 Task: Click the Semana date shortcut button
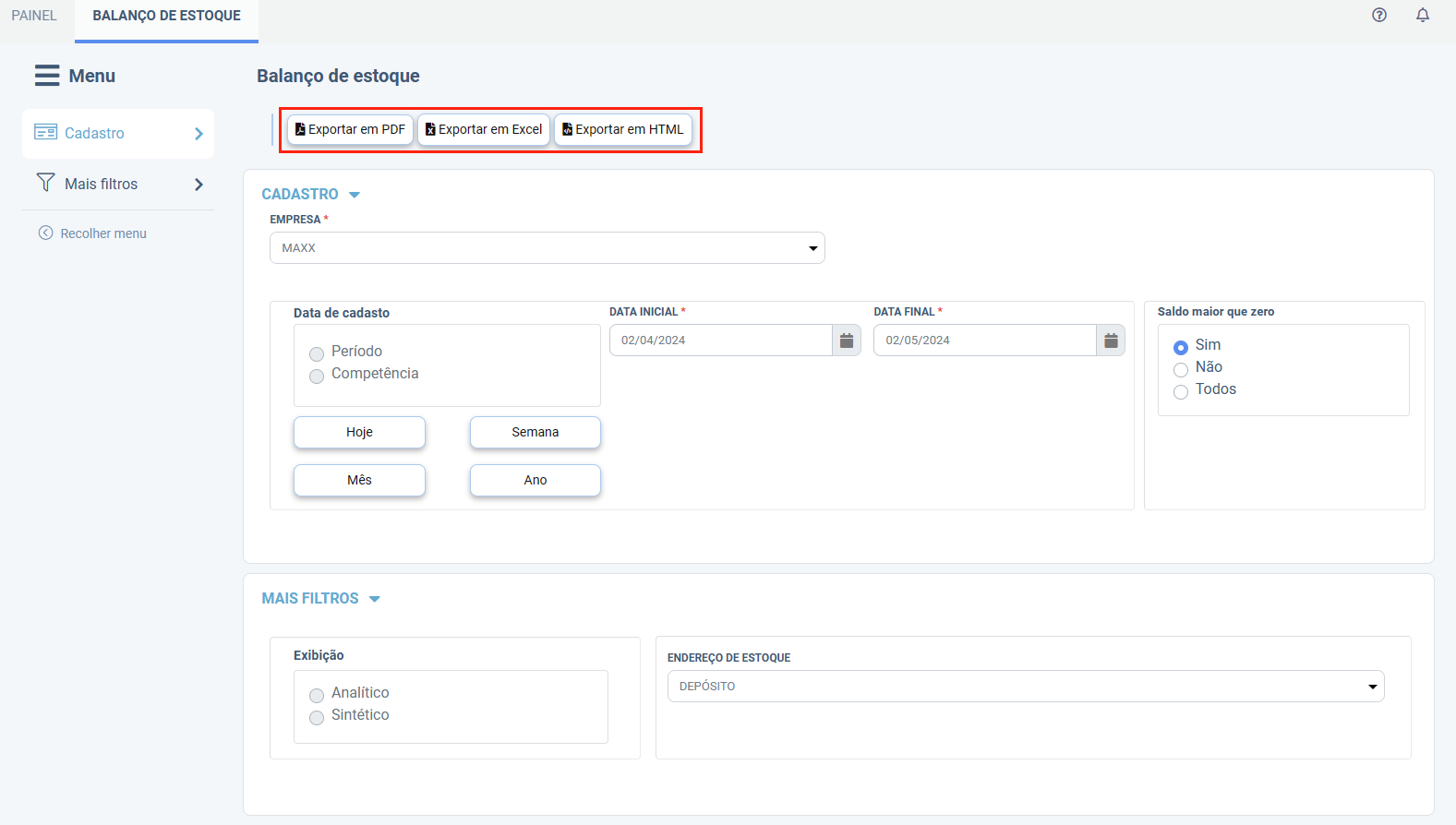pyautogui.click(x=535, y=432)
